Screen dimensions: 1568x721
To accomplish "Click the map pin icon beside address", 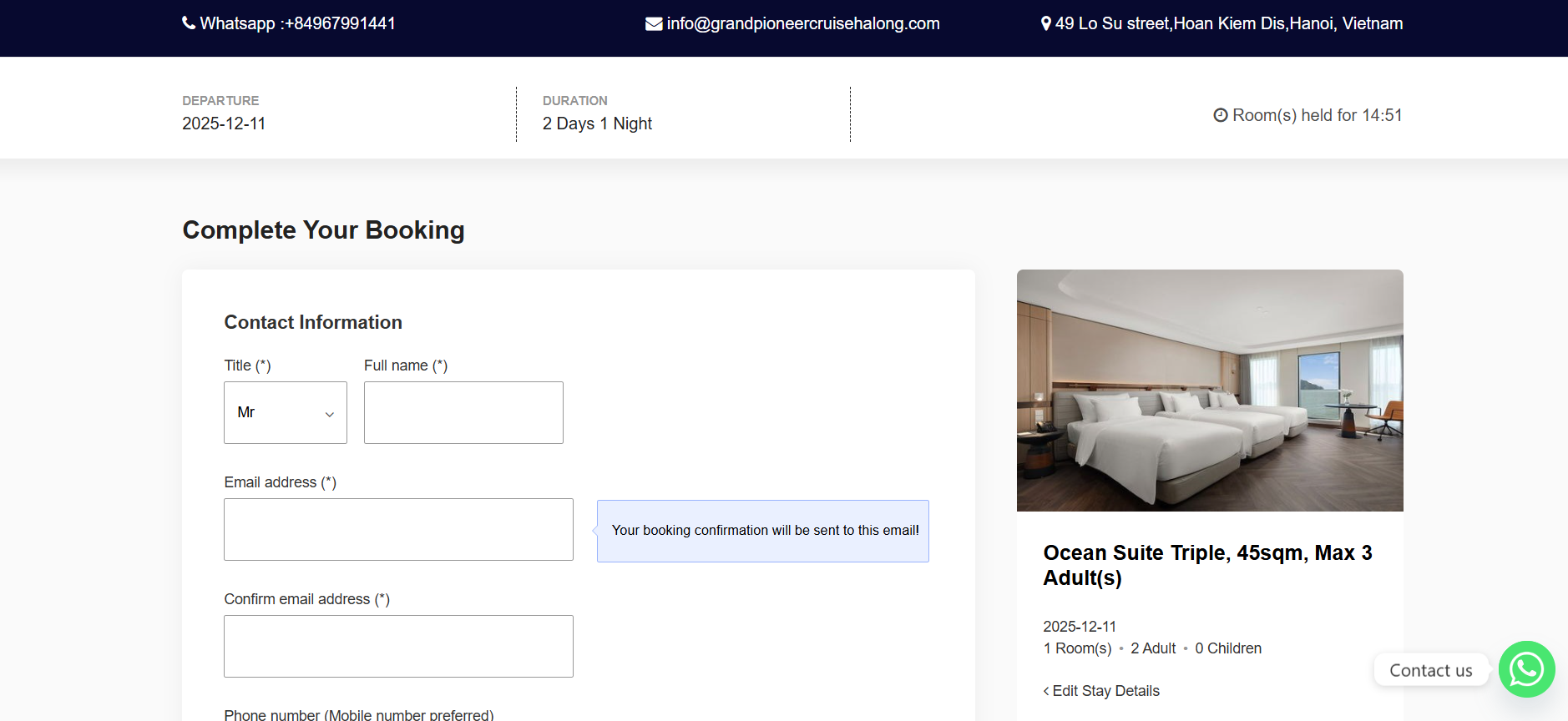I will pyautogui.click(x=1046, y=23).
